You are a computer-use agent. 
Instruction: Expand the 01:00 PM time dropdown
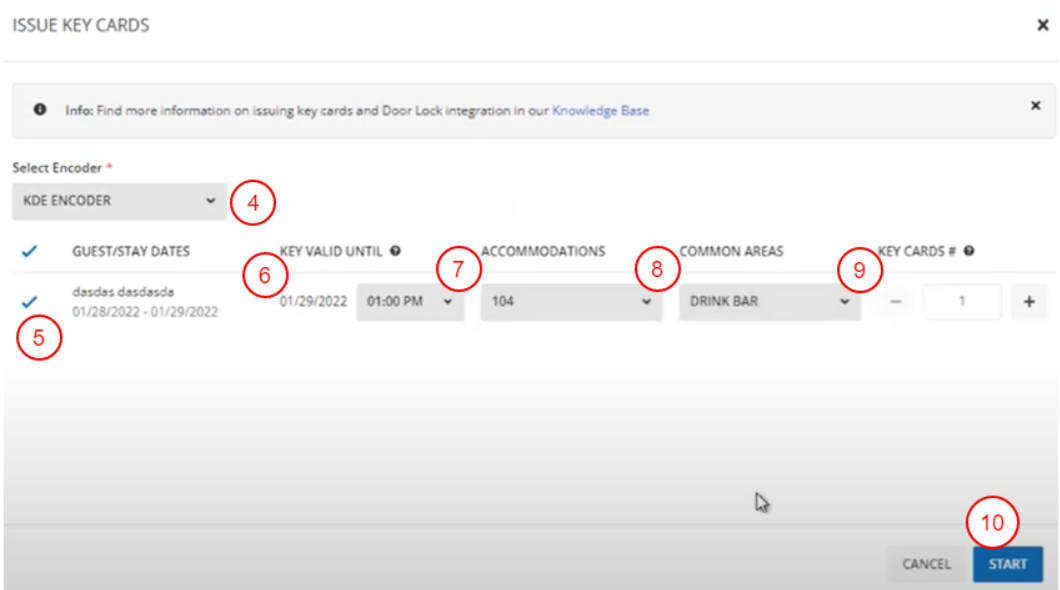click(410, 301)
